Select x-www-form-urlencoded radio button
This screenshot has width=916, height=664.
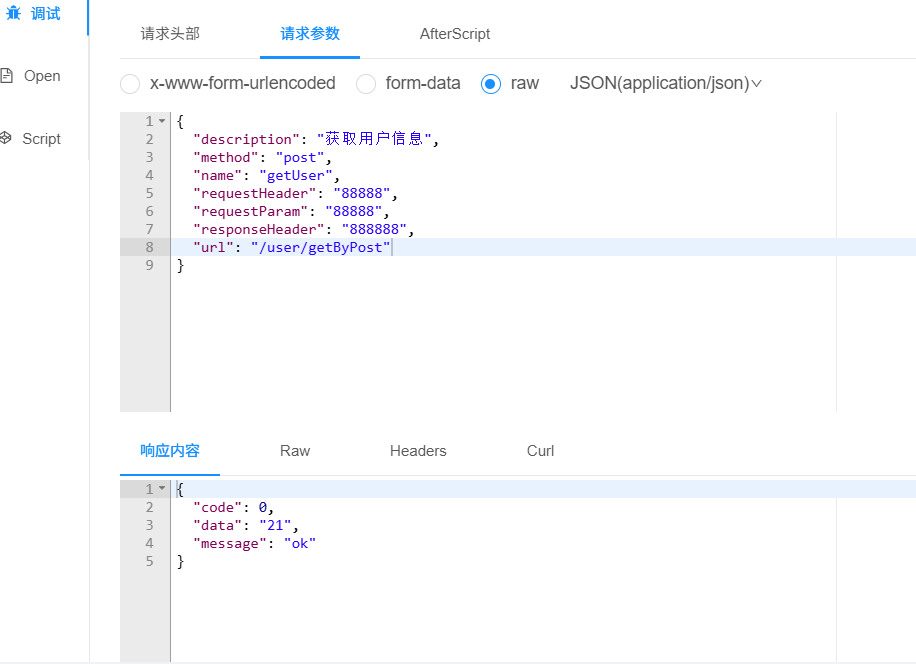(x=130, y=84)
